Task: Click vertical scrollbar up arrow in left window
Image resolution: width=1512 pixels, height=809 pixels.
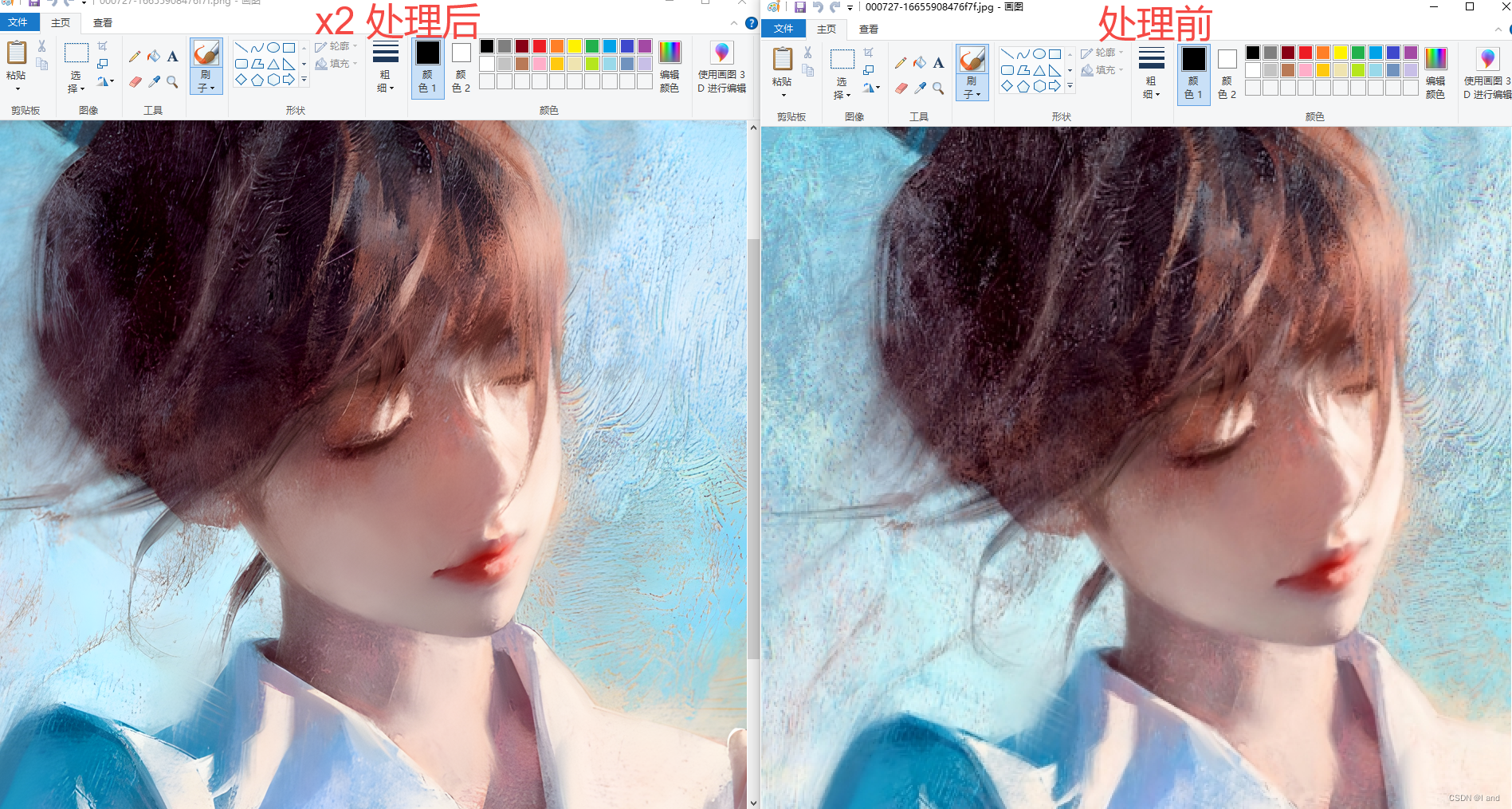Action: coord(753,128)
